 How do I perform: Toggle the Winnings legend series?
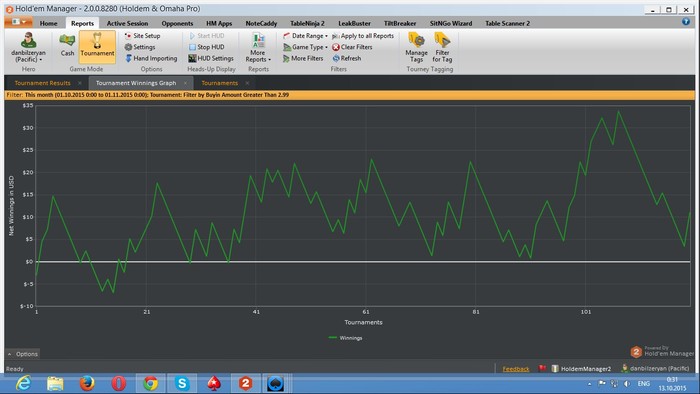(345, 338)
